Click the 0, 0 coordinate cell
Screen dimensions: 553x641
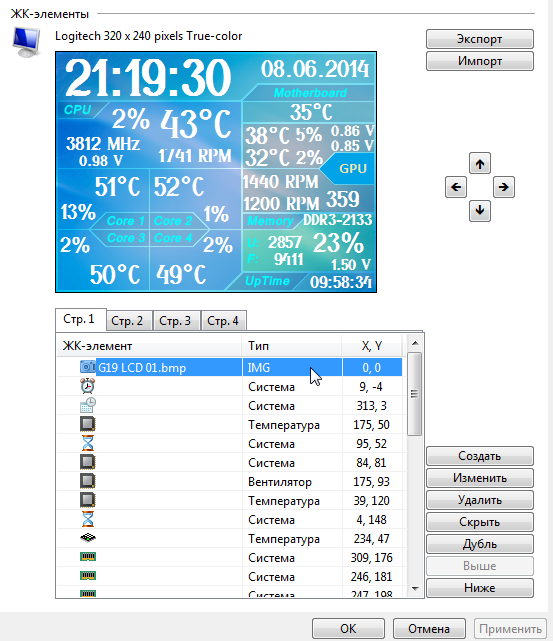click(372, 367)
